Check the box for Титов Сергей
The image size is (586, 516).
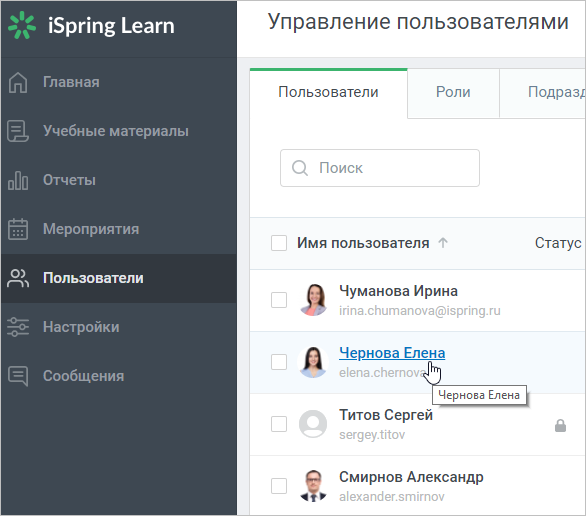(279, 424)
